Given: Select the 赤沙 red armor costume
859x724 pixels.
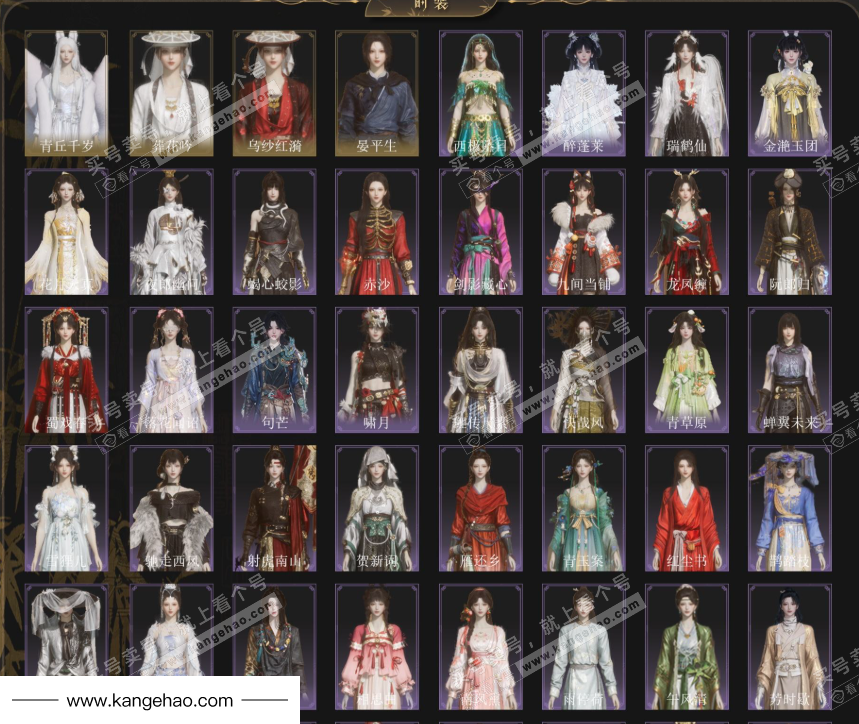Looking at the screenshot, I should 377,232.
